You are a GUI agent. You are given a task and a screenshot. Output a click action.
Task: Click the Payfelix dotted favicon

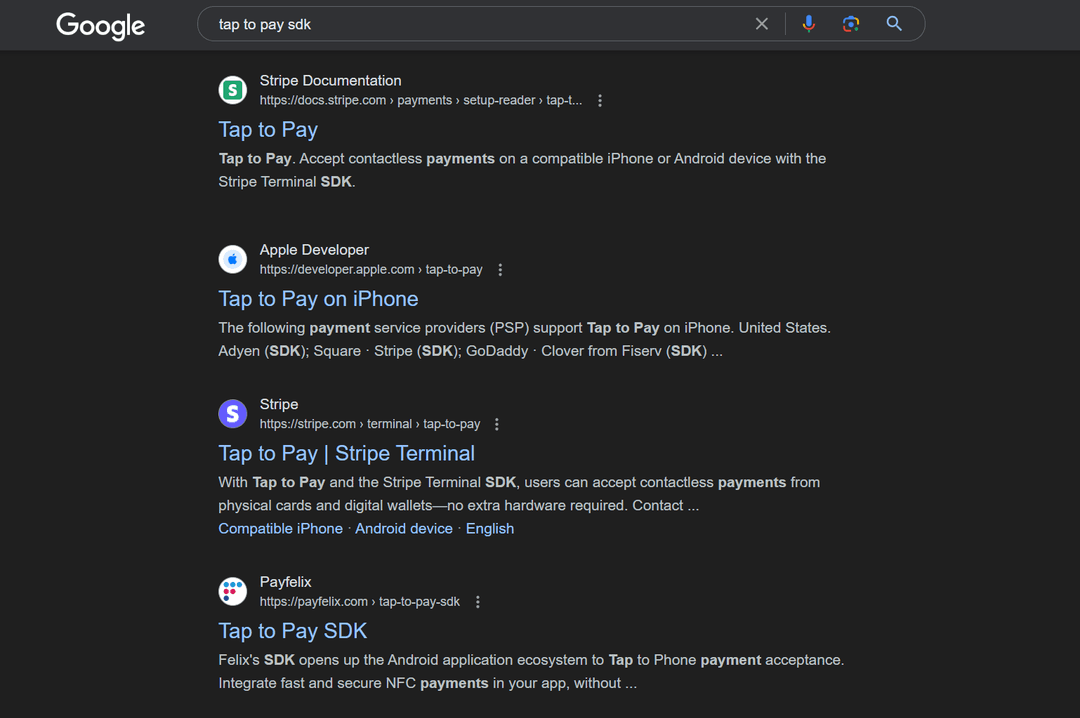(233, 591)
